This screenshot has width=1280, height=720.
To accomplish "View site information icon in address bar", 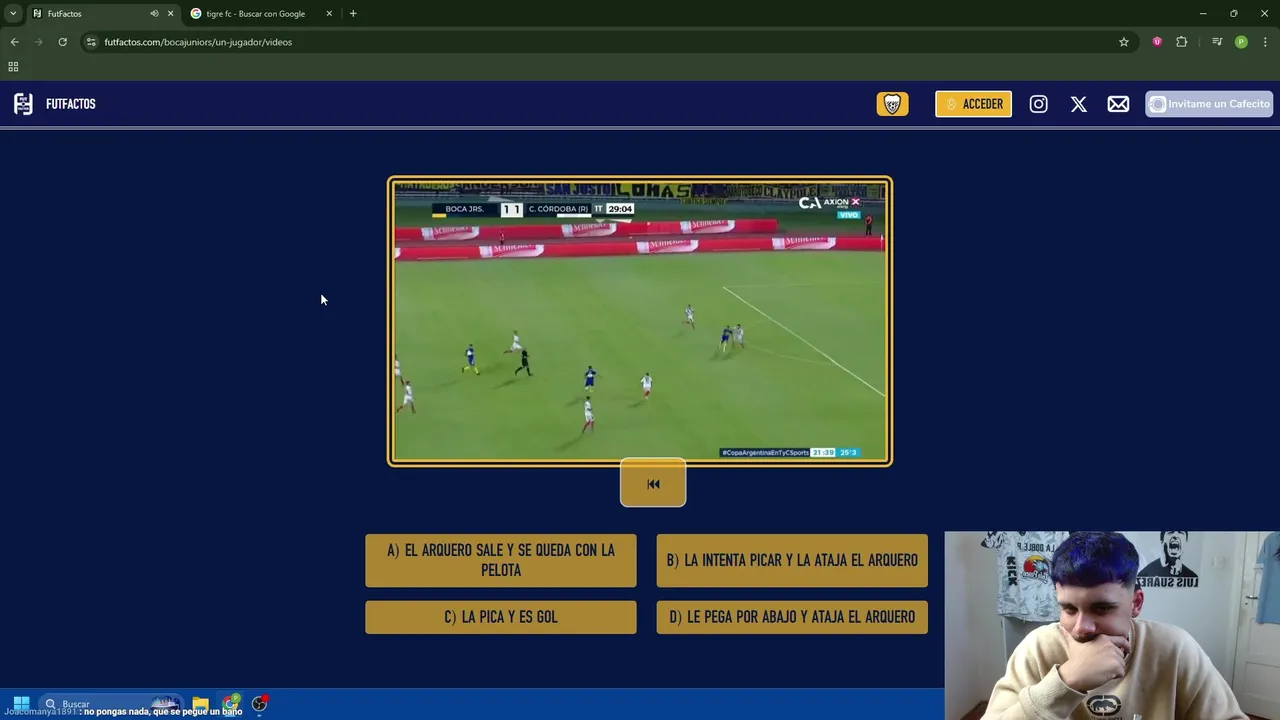I will [x=91, y=42].
